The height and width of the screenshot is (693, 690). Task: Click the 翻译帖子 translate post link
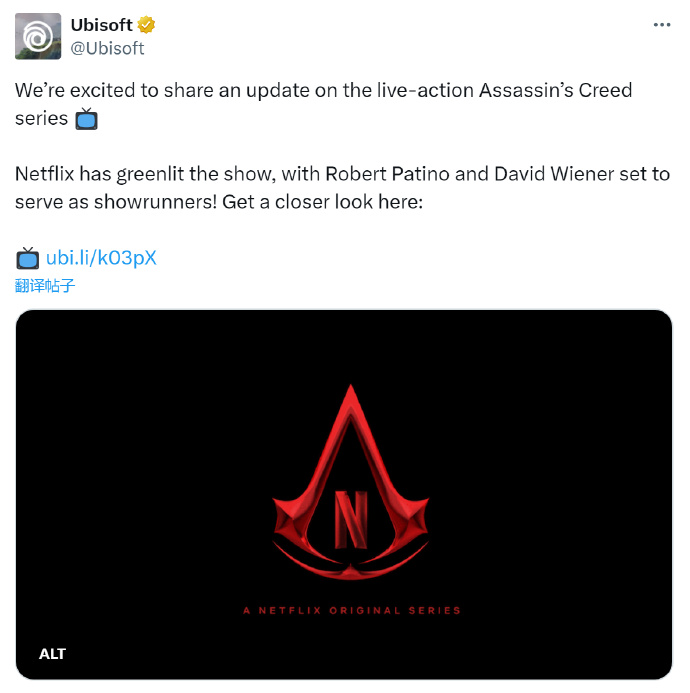[x=45, y=286]
